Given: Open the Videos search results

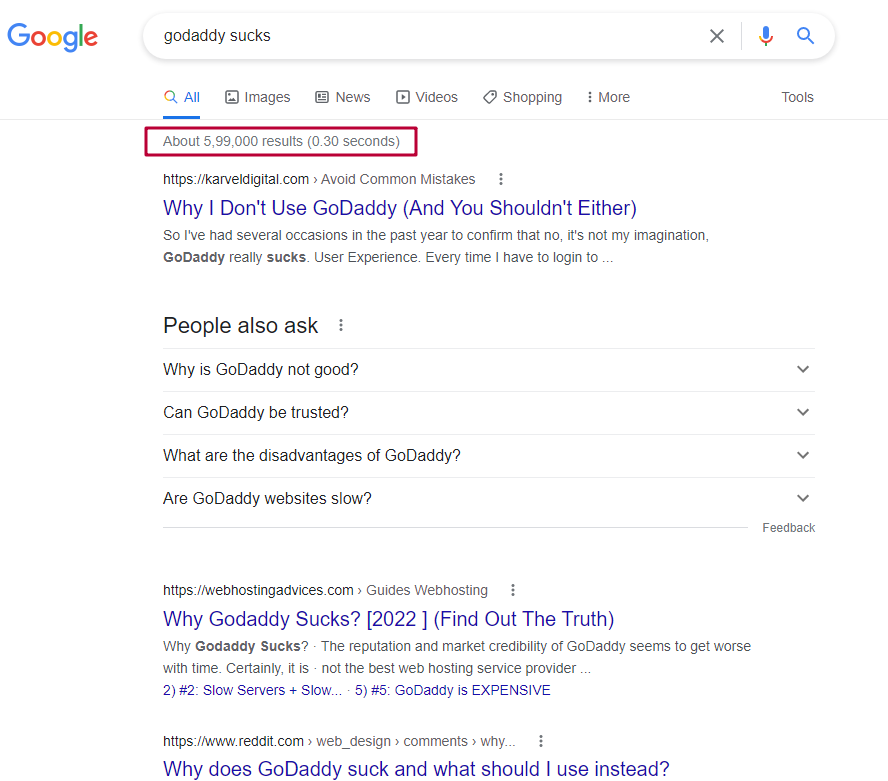Looking at the screenshot, I should [x=427, y=97].
